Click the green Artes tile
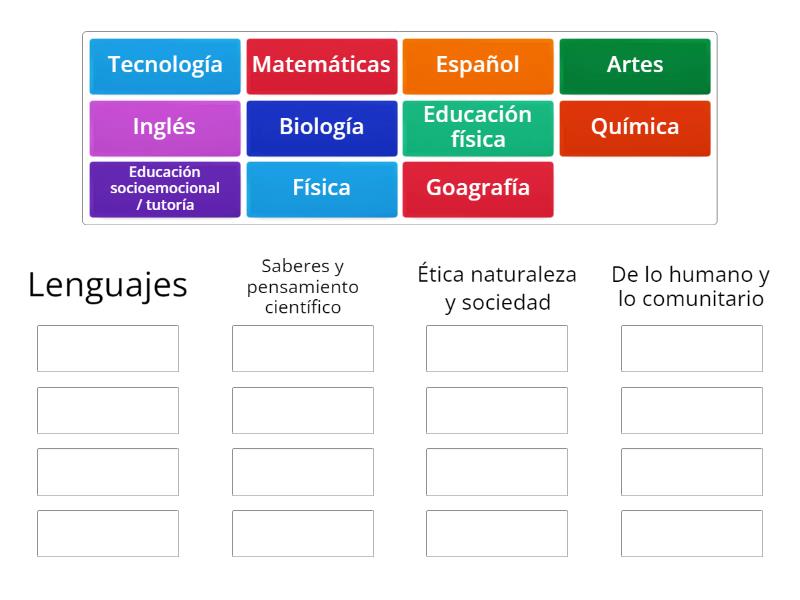800x600 pixels. 635,66
